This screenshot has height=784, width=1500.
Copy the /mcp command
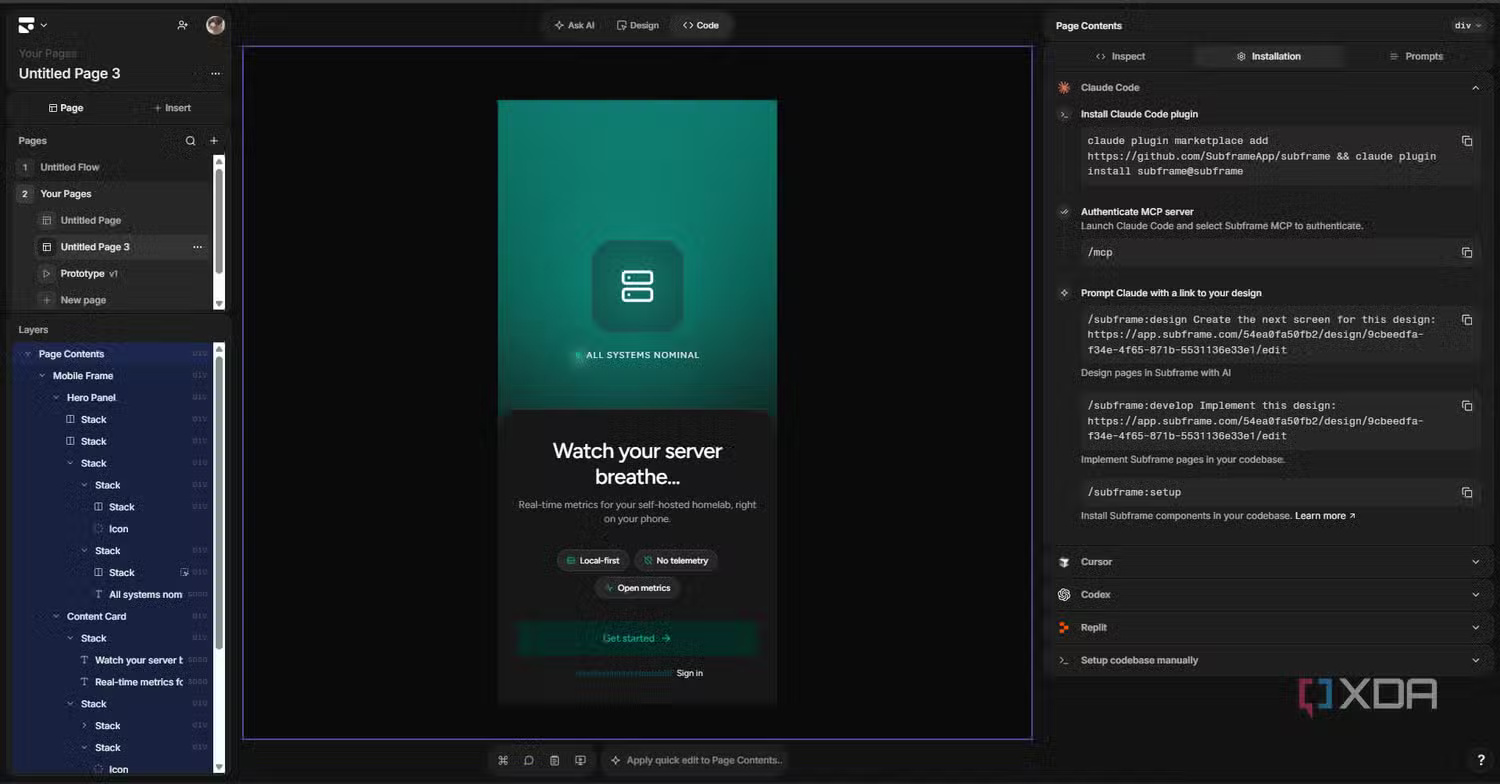[1467, 252]
